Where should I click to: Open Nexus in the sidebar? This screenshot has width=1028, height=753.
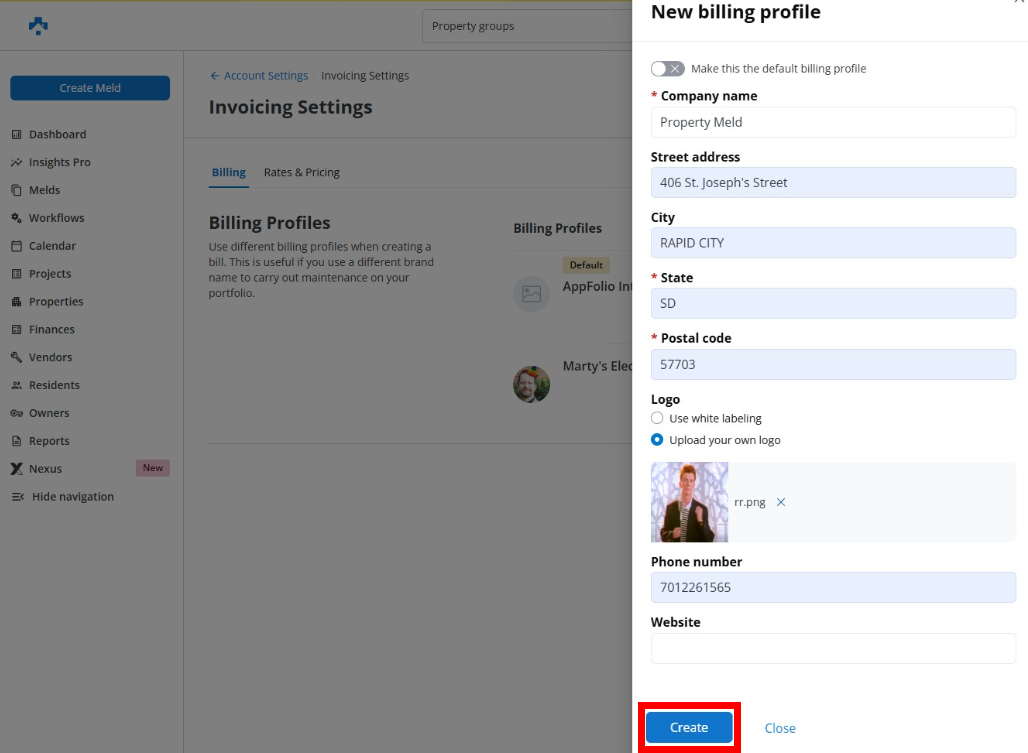coord(45,469)
